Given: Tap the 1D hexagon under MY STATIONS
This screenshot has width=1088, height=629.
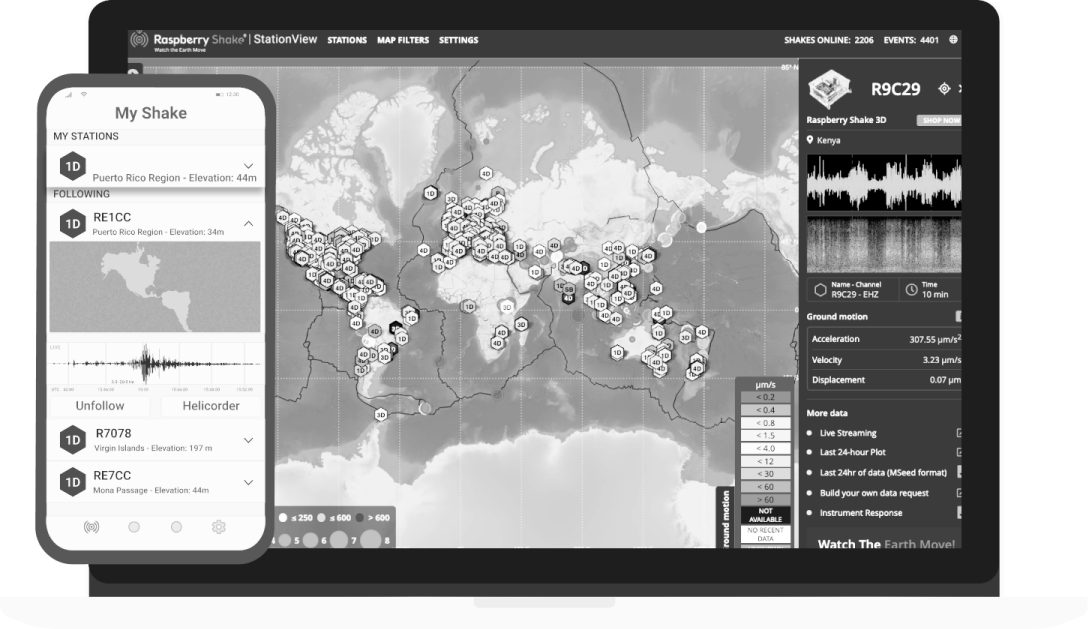Looking at the screenshot, I should coord(73,167).
